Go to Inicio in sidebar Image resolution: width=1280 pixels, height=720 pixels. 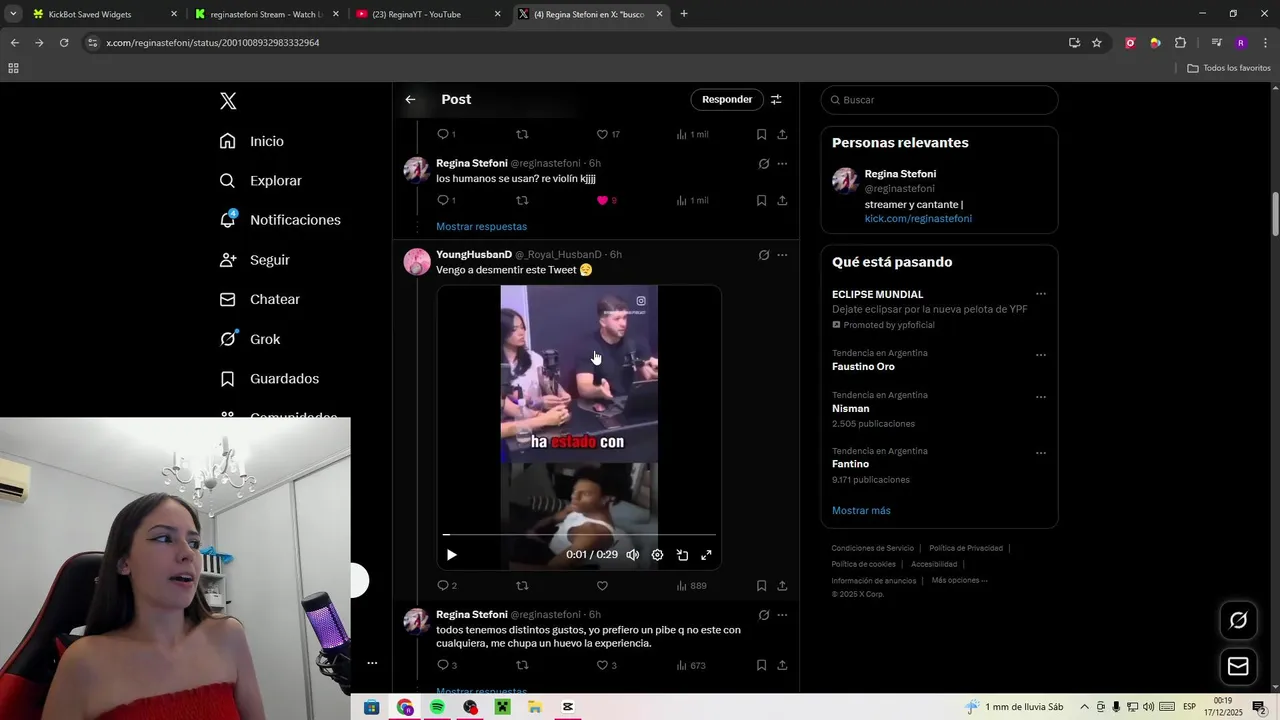[252, 141]
